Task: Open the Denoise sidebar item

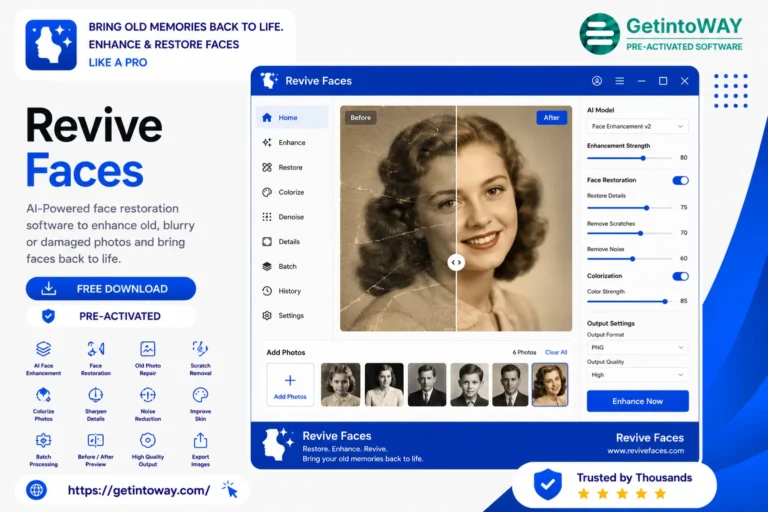Action: [292, 217]
